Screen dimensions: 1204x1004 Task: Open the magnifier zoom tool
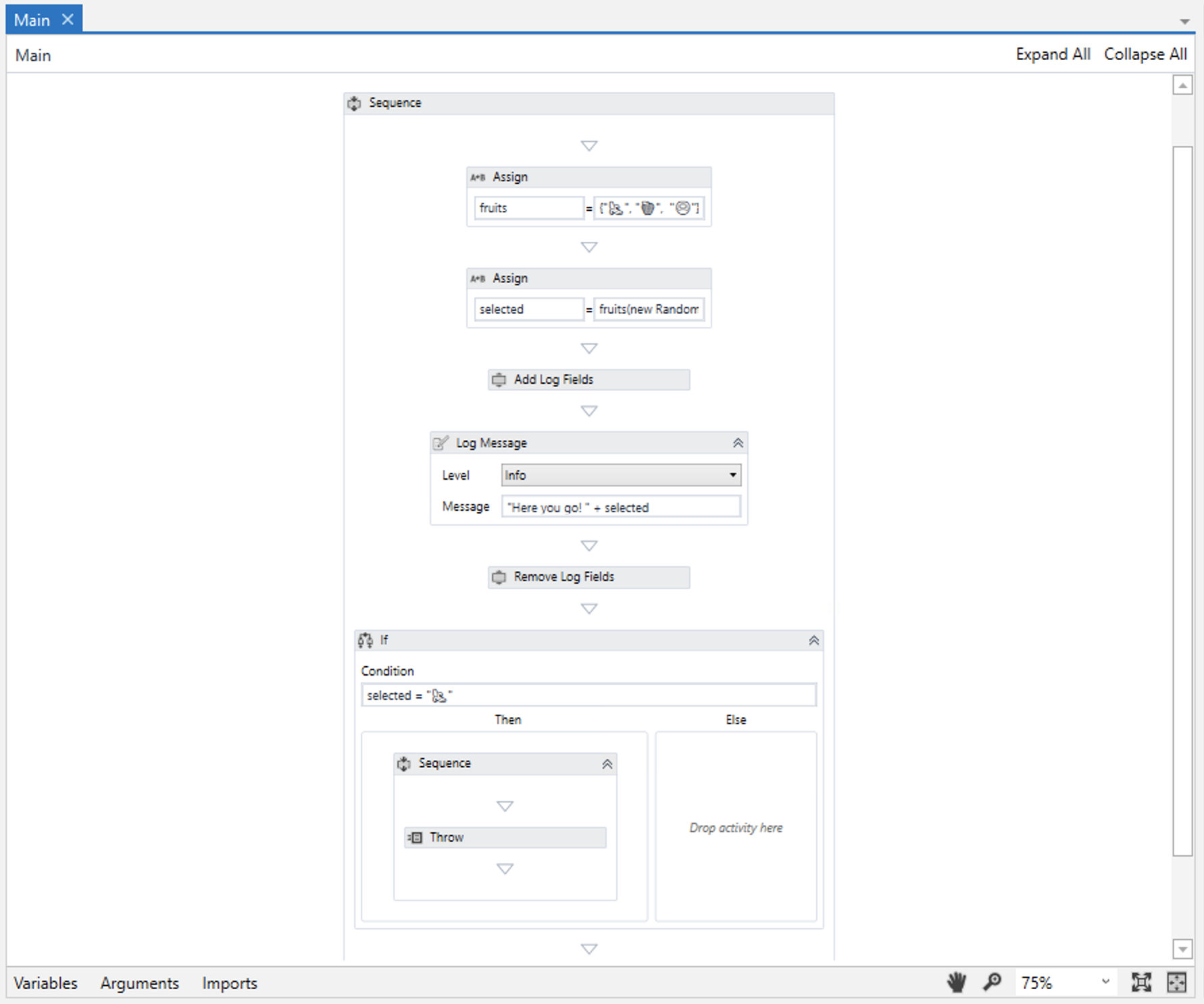992,982
